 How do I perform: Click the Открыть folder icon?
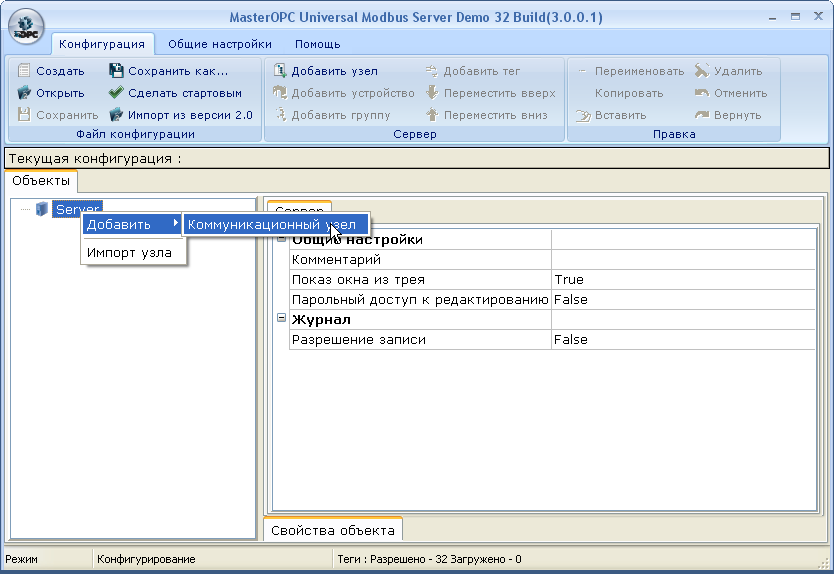click(x=23, y=93)
